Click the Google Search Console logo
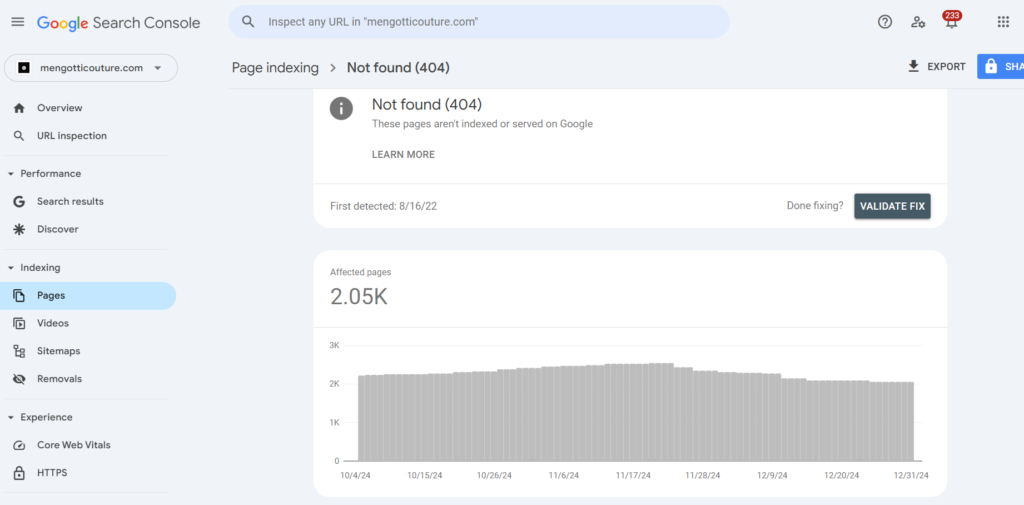 point(118,22)
